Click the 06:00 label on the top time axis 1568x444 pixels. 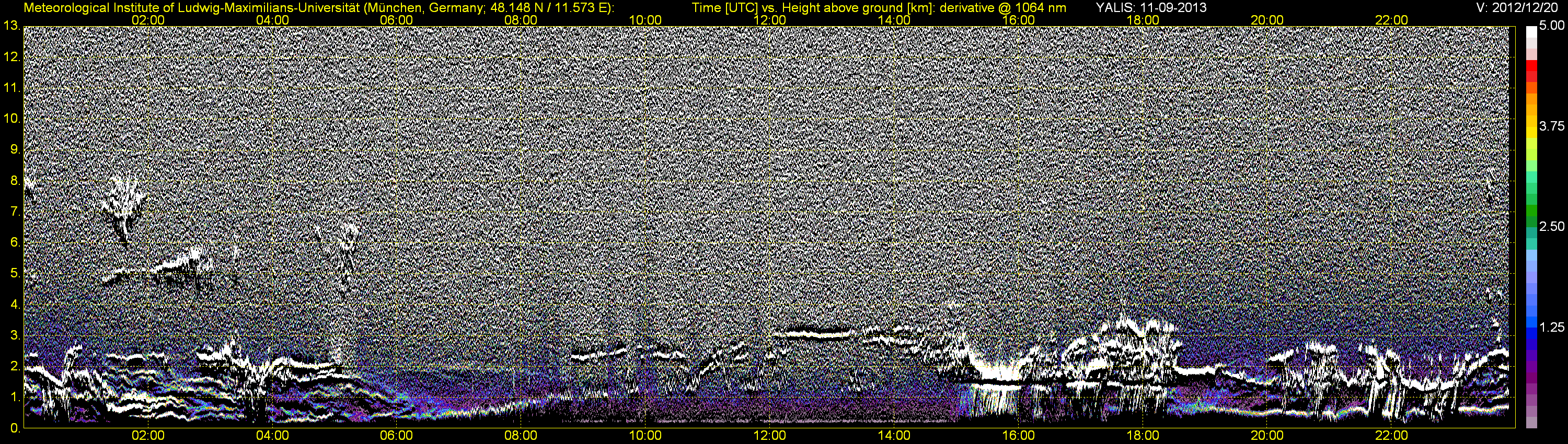click(396, 20)
